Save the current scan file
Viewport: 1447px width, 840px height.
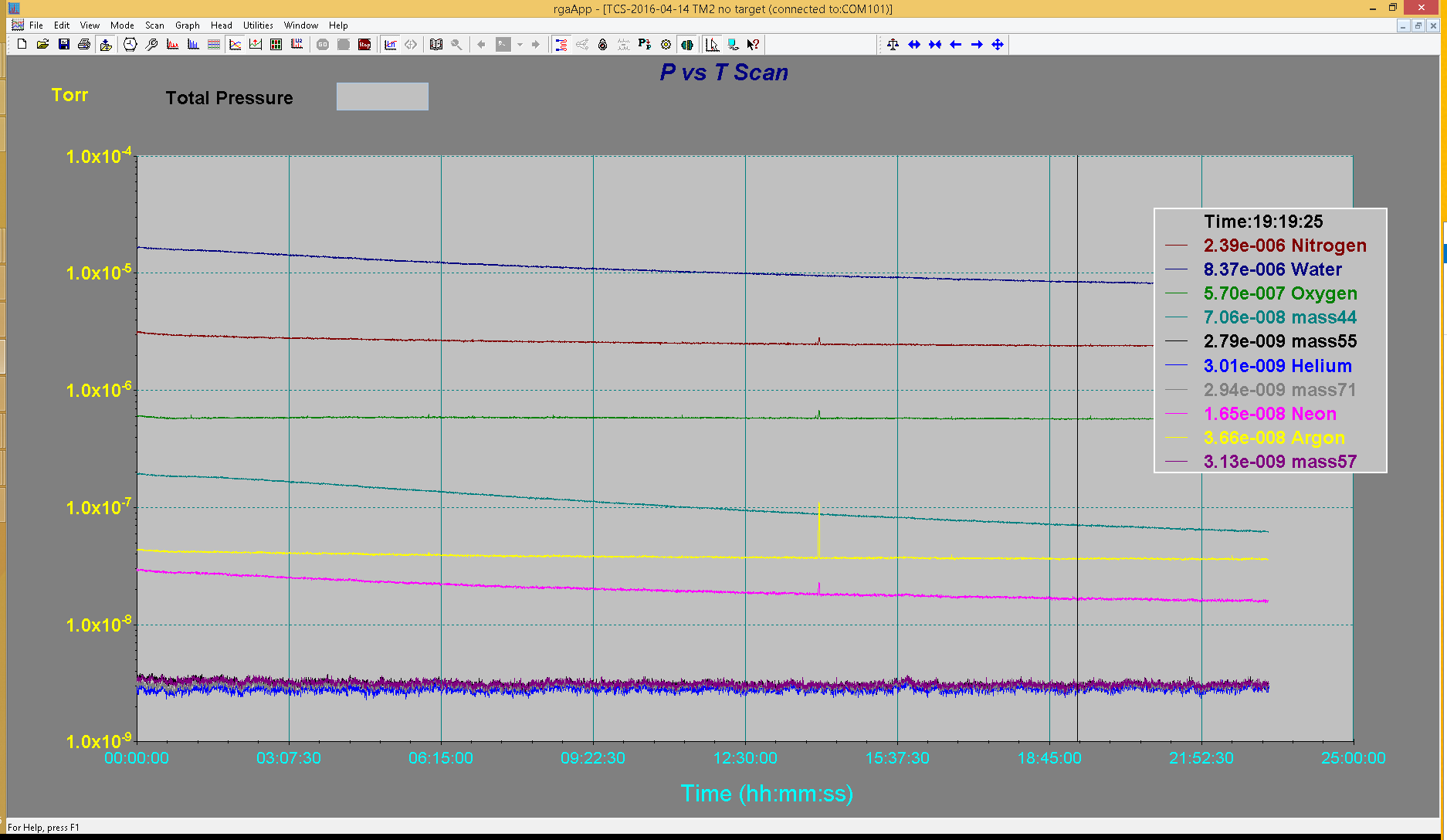[x=64, y=45]
